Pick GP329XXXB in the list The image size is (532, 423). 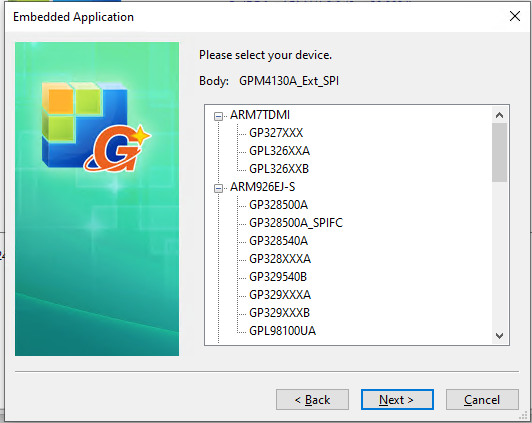point(279,312)
